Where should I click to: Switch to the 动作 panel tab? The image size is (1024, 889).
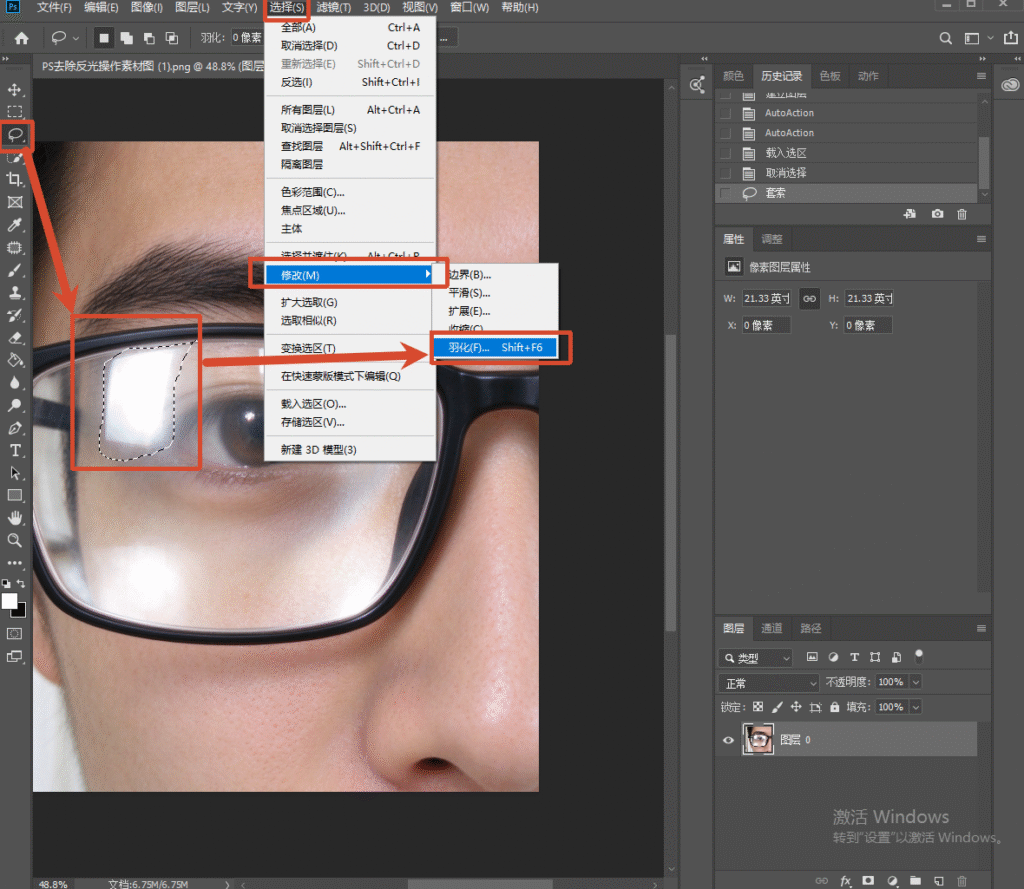868,76
